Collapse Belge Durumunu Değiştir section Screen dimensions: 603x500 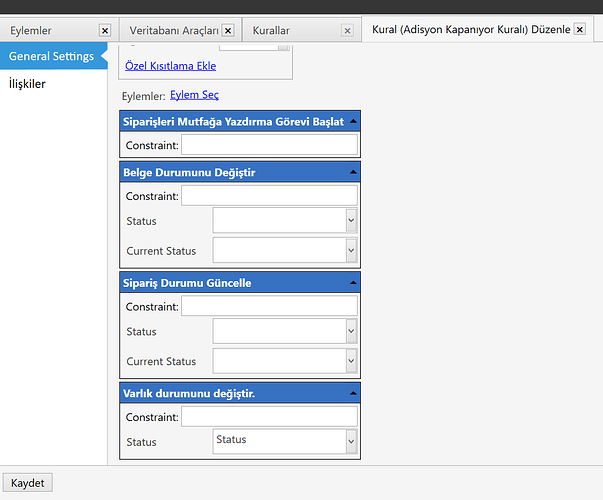pos(353,172)
